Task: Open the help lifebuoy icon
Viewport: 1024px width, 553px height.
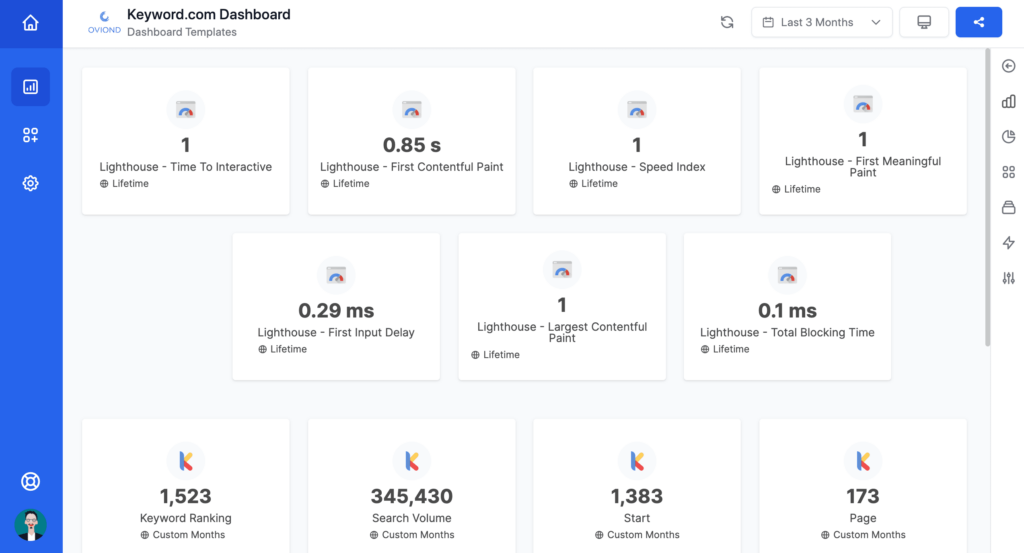Action: [x=30, y=482]
